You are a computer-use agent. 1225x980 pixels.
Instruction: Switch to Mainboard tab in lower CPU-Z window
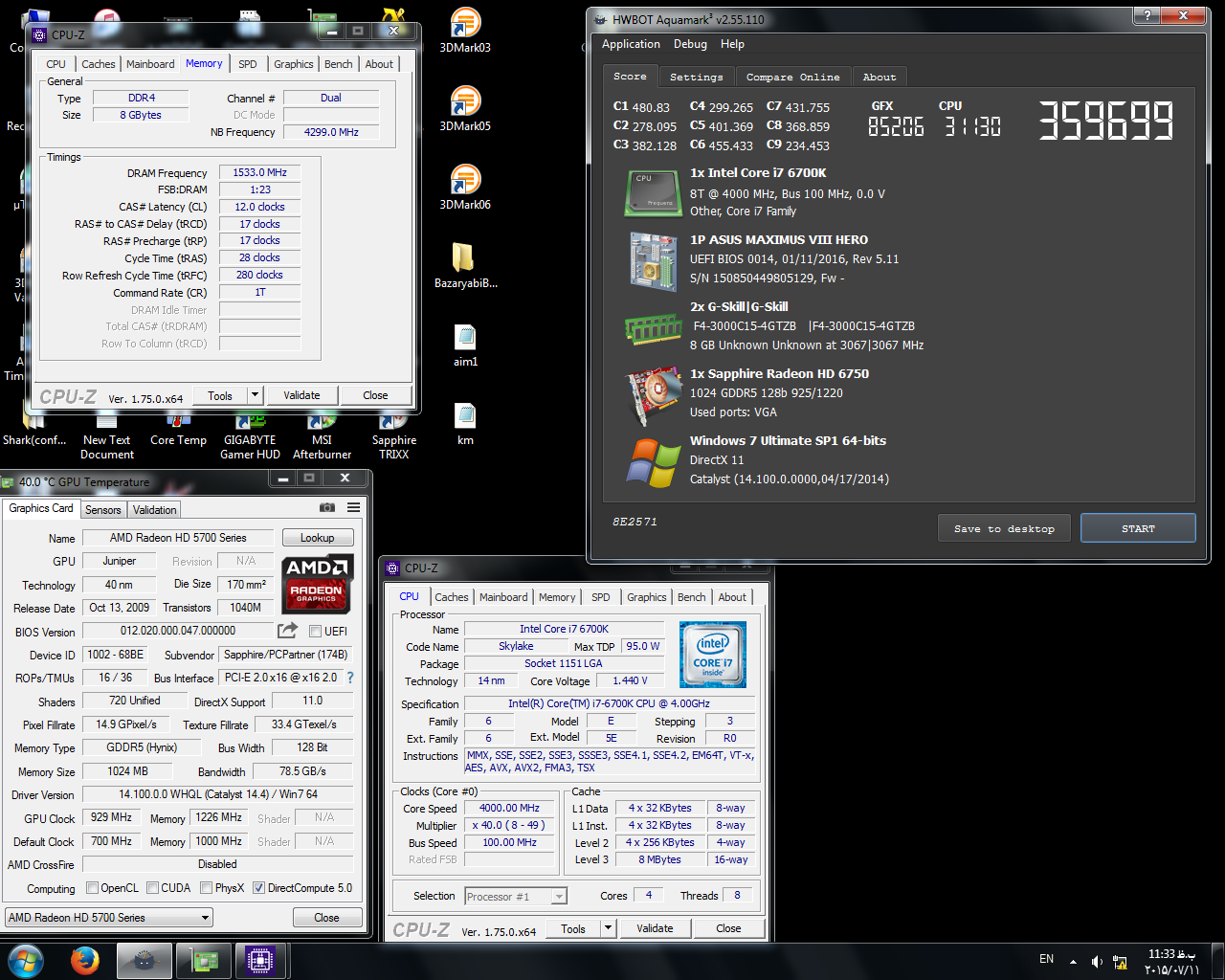[503, 597]
